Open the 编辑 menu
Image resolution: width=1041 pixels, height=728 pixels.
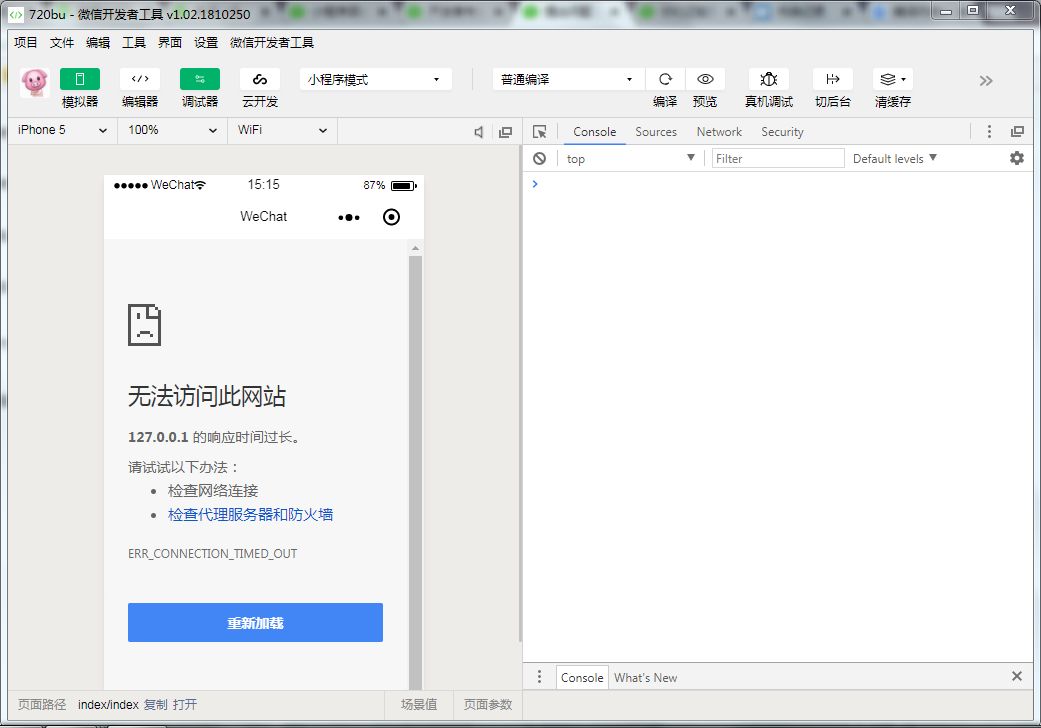click(x=98, y=42)
